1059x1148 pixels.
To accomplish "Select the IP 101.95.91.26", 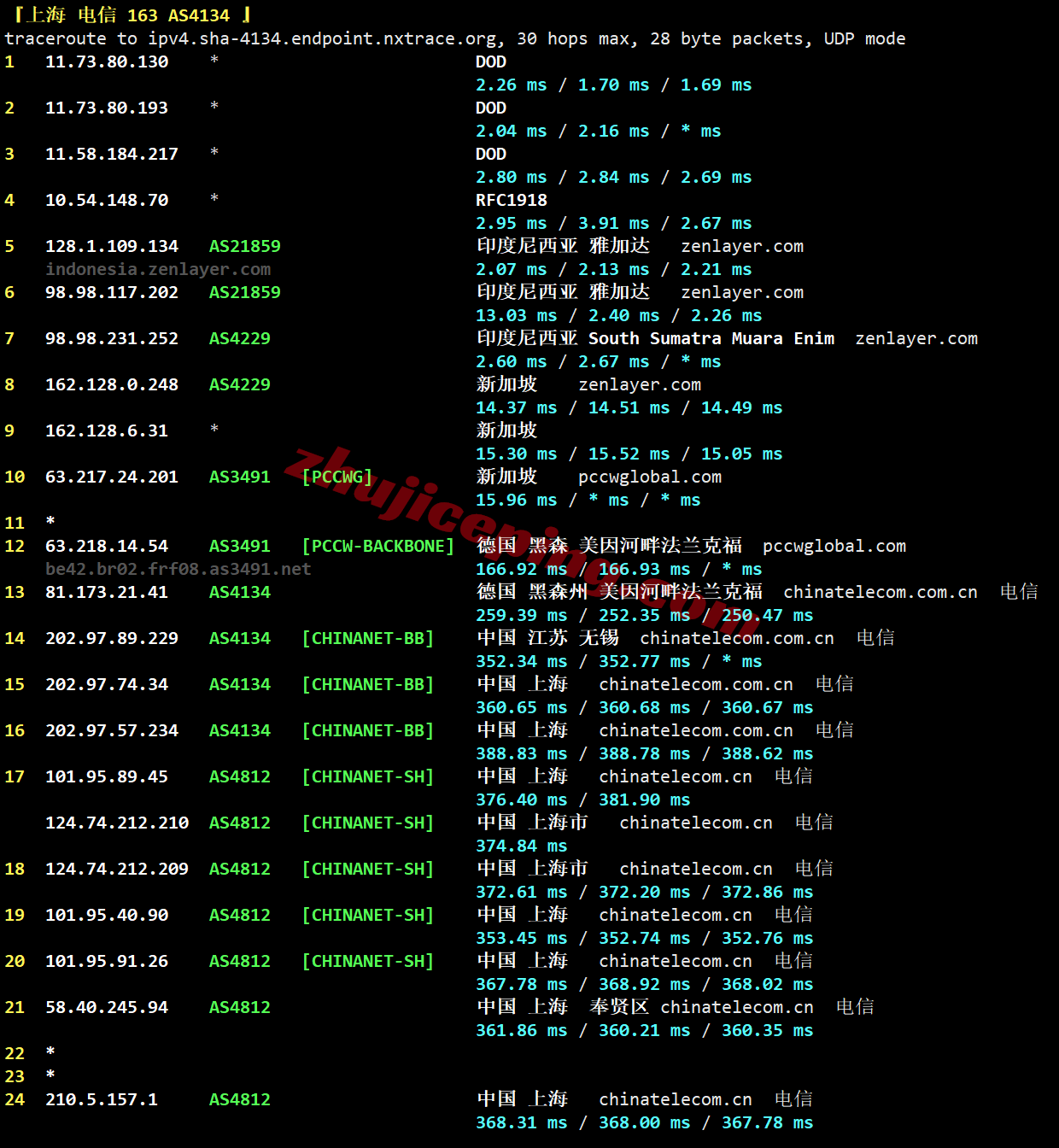I will pyautogui.click(x=107, y=961).
